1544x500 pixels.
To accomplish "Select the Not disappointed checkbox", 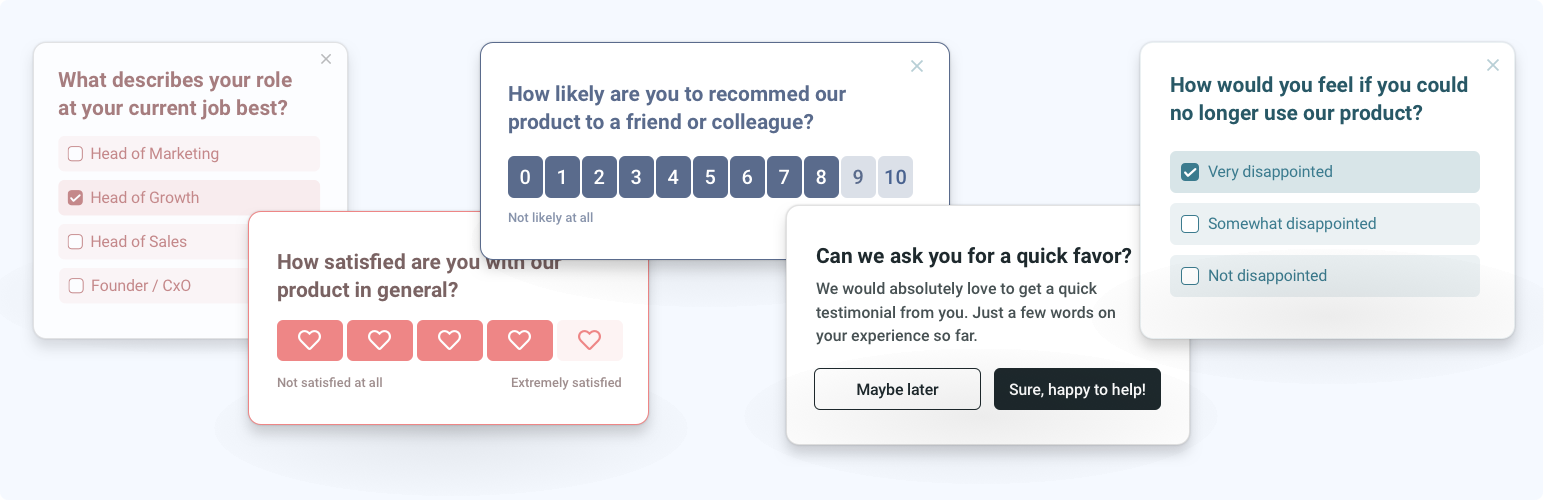I will (x=1190, y=276).
